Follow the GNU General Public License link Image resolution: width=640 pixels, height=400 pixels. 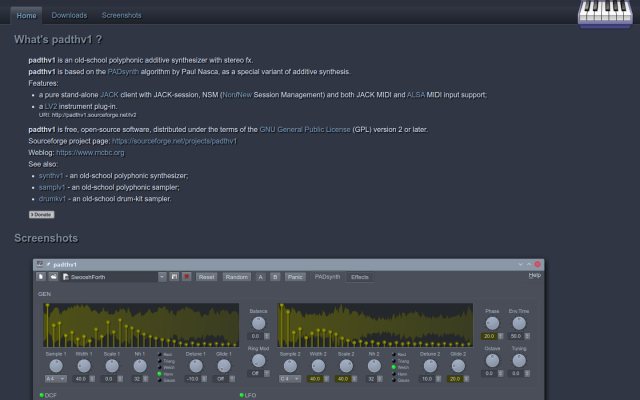305,129
